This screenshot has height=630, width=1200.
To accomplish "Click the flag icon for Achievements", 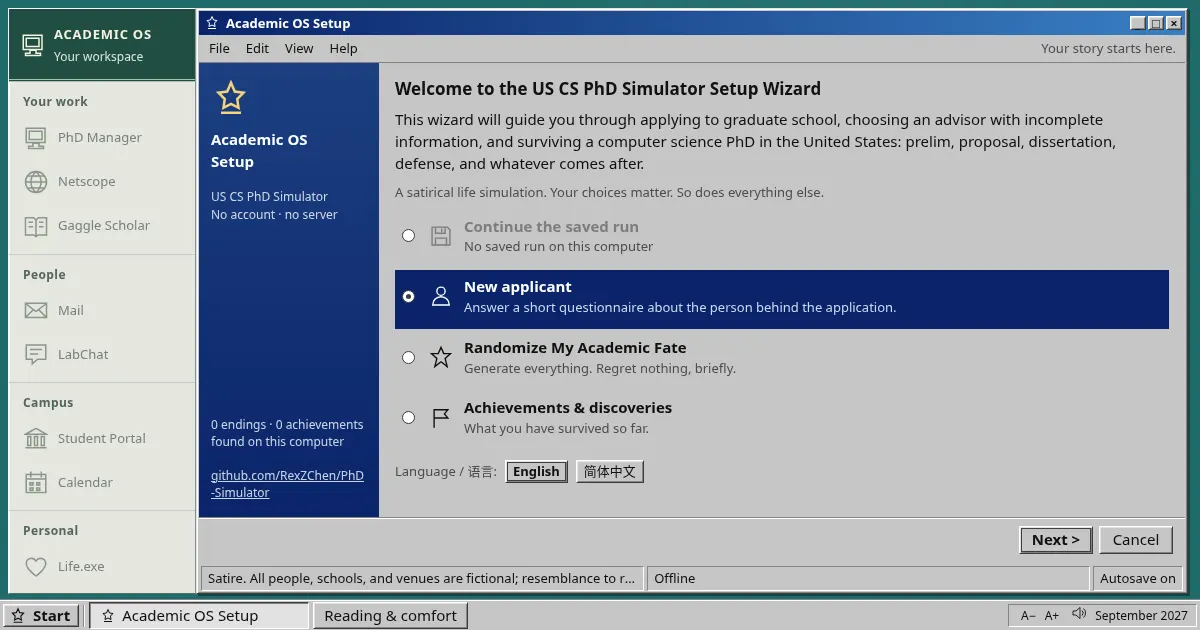I will (x=441, y=418).
